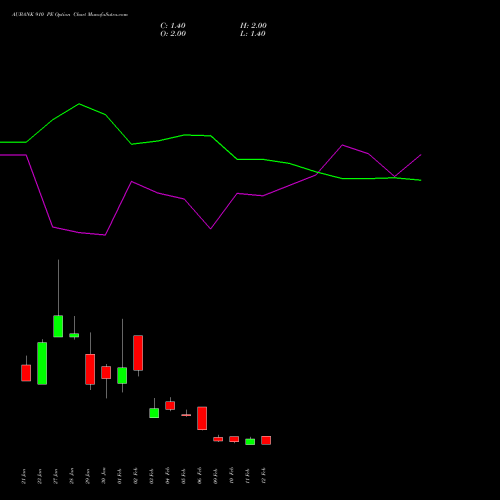Click the red candle for 04 Feb
Image resolution: width=500 pixels, height=500 pixels.
(x=170, y=405)
